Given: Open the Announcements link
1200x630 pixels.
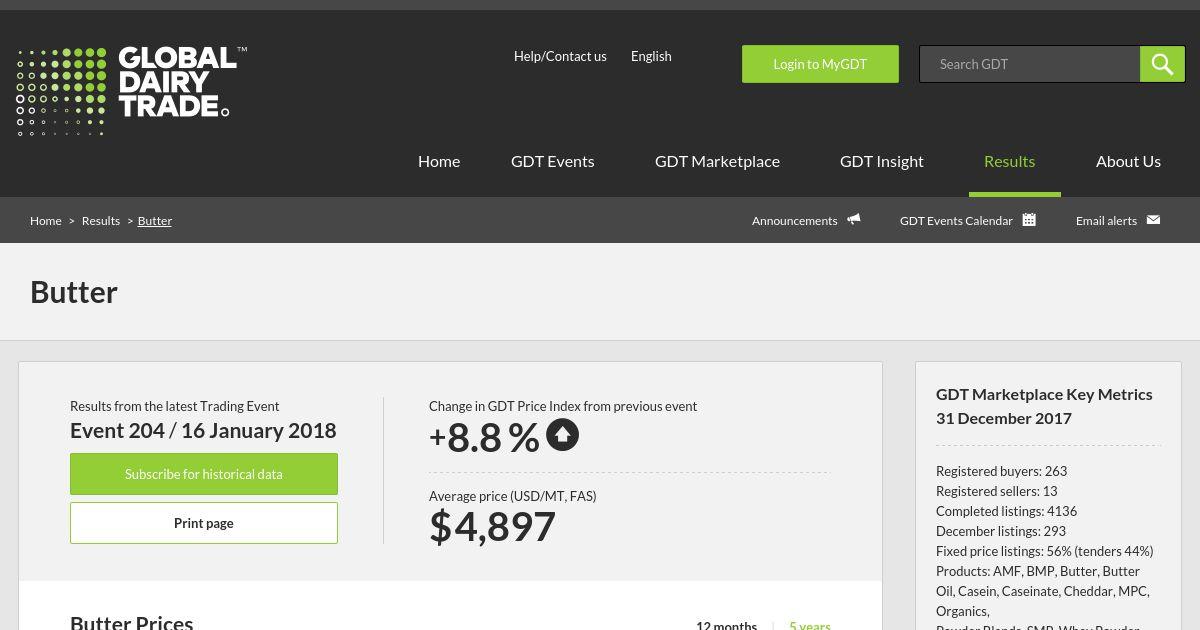Looking at the screenshot, I should coord(795,220).
